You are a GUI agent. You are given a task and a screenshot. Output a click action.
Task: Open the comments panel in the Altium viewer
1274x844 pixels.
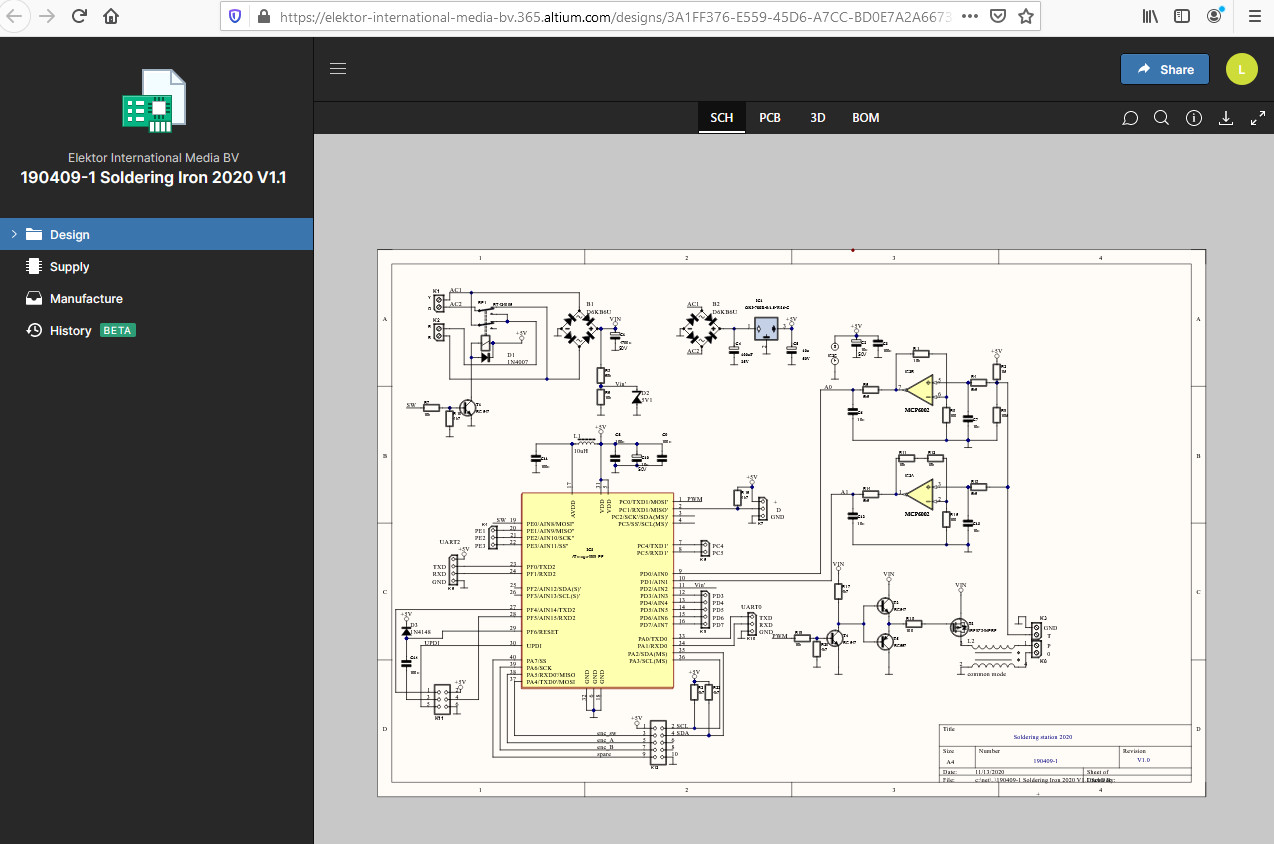coord(1130,118)
